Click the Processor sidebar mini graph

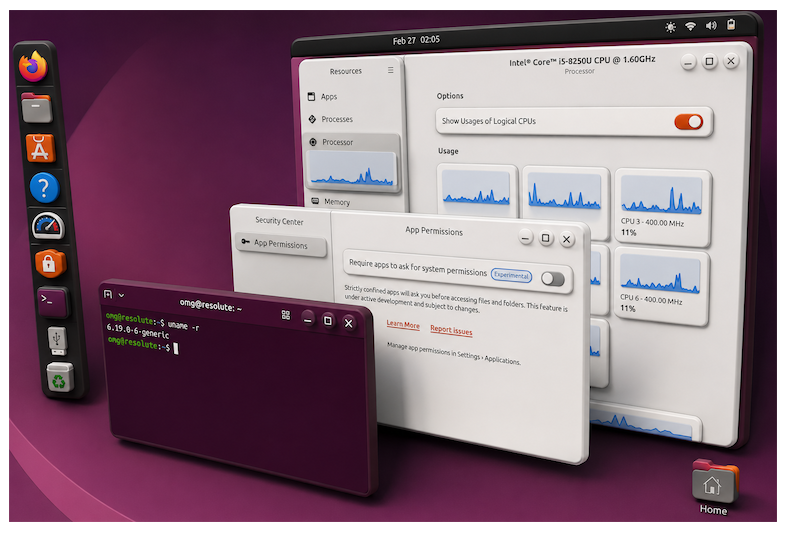pos(352,171)
